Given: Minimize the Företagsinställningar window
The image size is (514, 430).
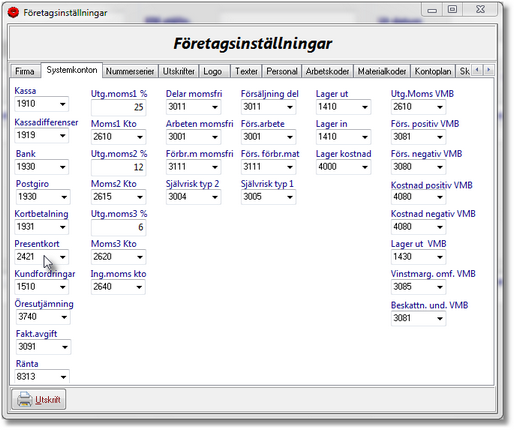Looking at the screenshot, I should click(x=432, y=10).
